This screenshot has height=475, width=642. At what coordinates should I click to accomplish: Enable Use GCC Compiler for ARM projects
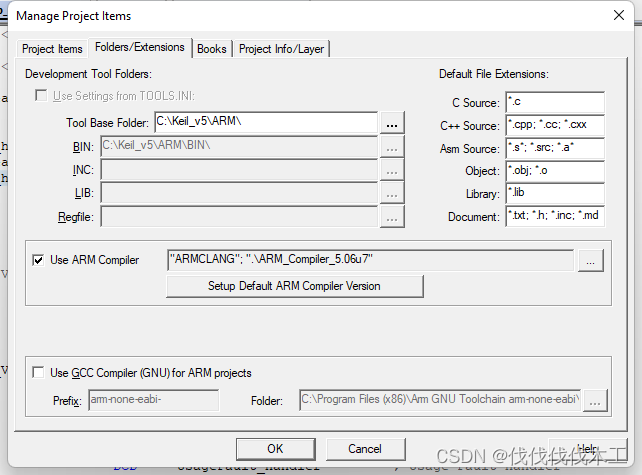pos(38,373)
